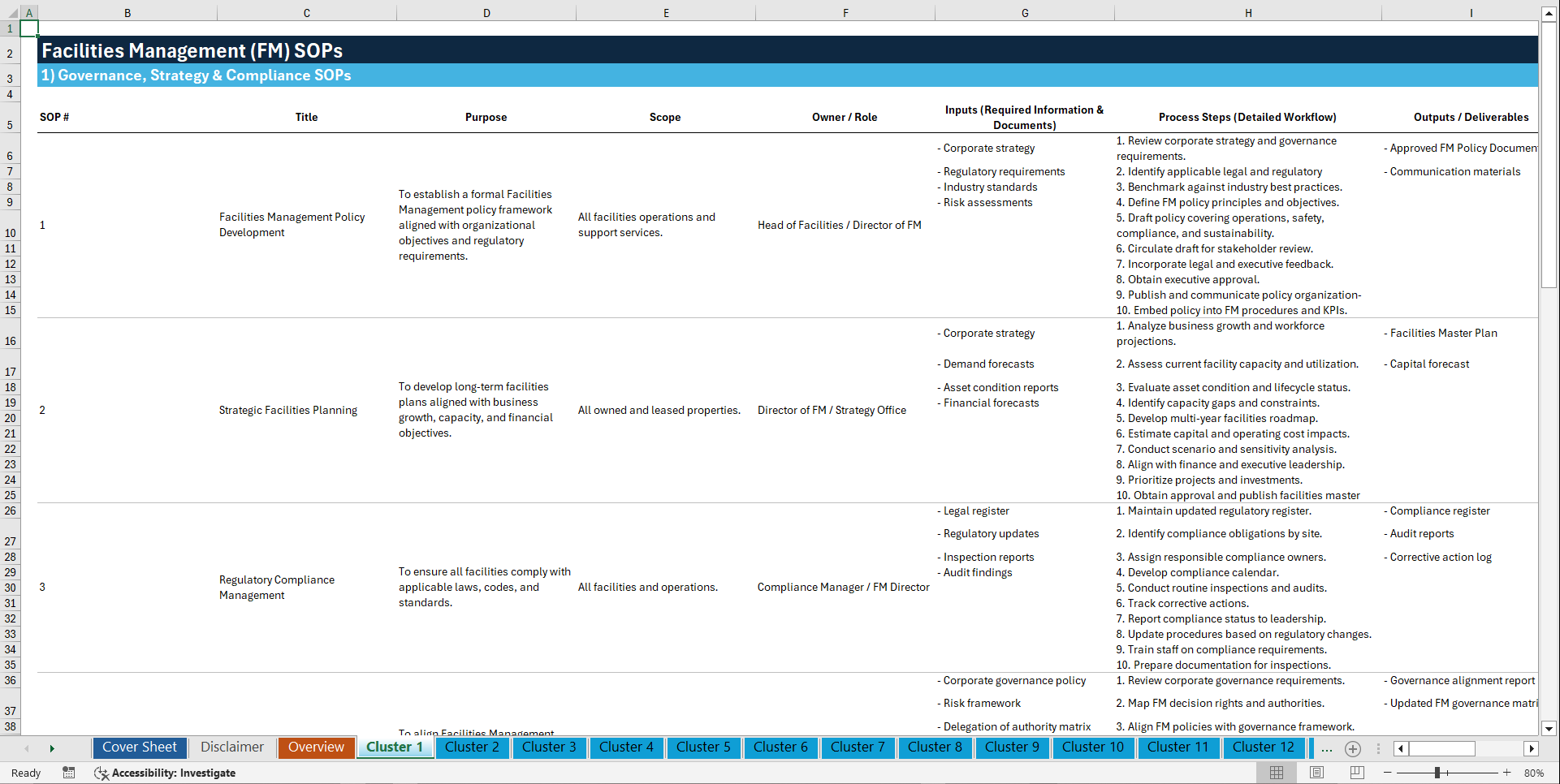Add a new worksheet with plus icon

1353,748
